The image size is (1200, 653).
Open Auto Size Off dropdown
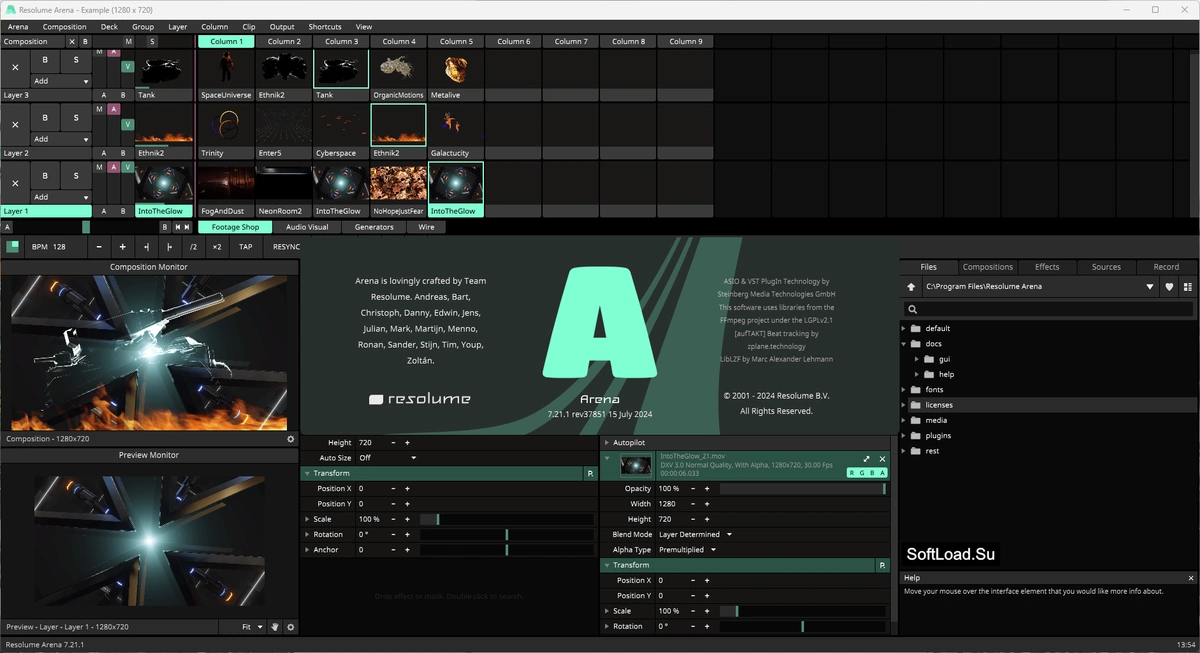pyautogui.click(x=387, y=457)
